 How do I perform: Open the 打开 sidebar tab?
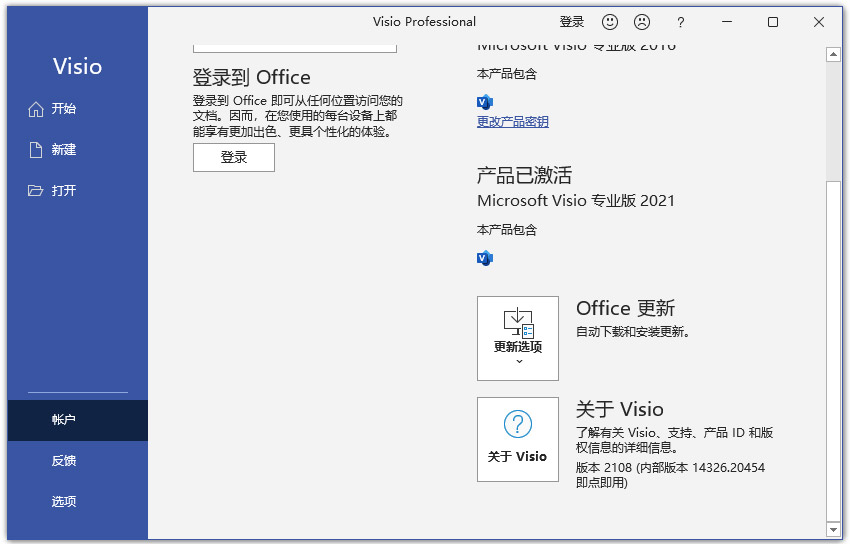[x=78, y=191]
